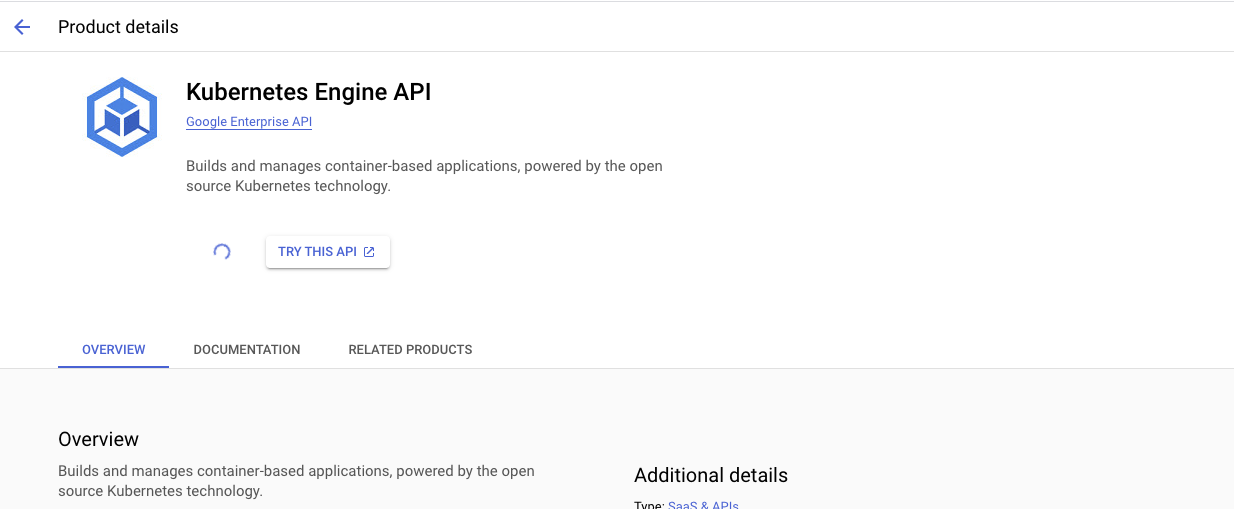Click the product description under the title
The height and width of the screenshot is (509, 1234).
(424, 176)
